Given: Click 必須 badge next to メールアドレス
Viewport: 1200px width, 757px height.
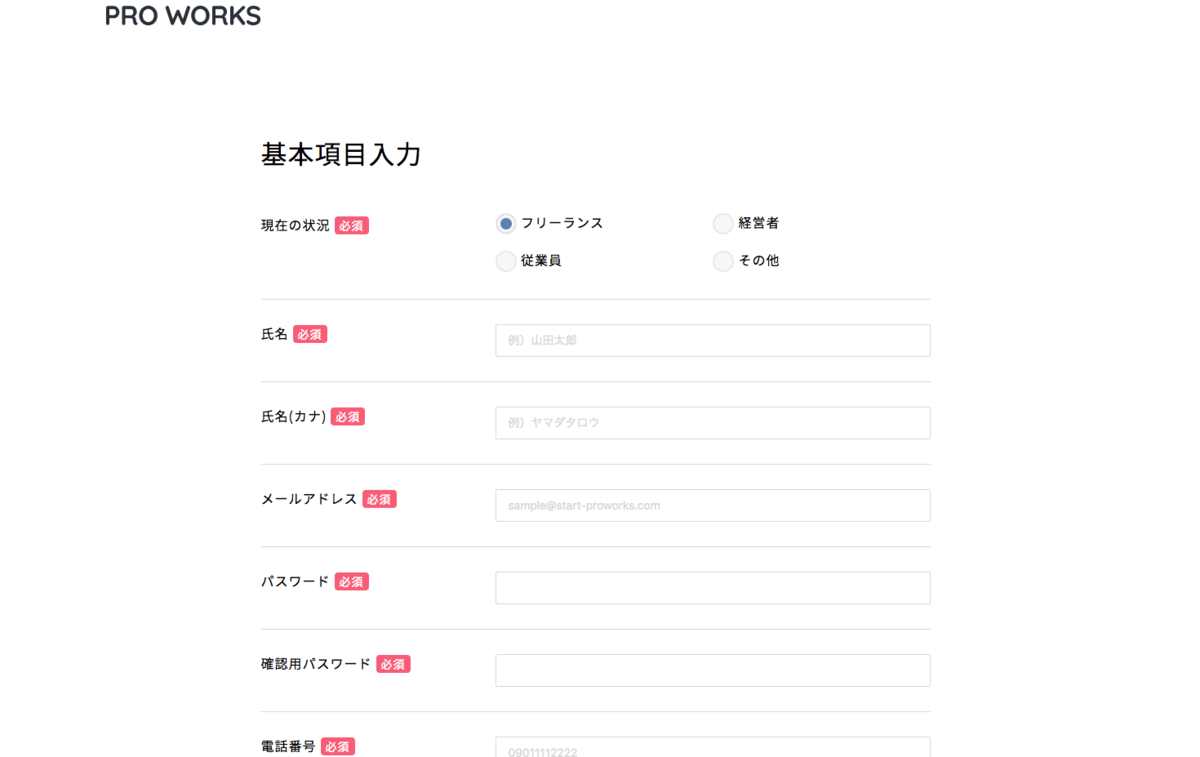Looking at the screenshot, I should tap(380, 499).
